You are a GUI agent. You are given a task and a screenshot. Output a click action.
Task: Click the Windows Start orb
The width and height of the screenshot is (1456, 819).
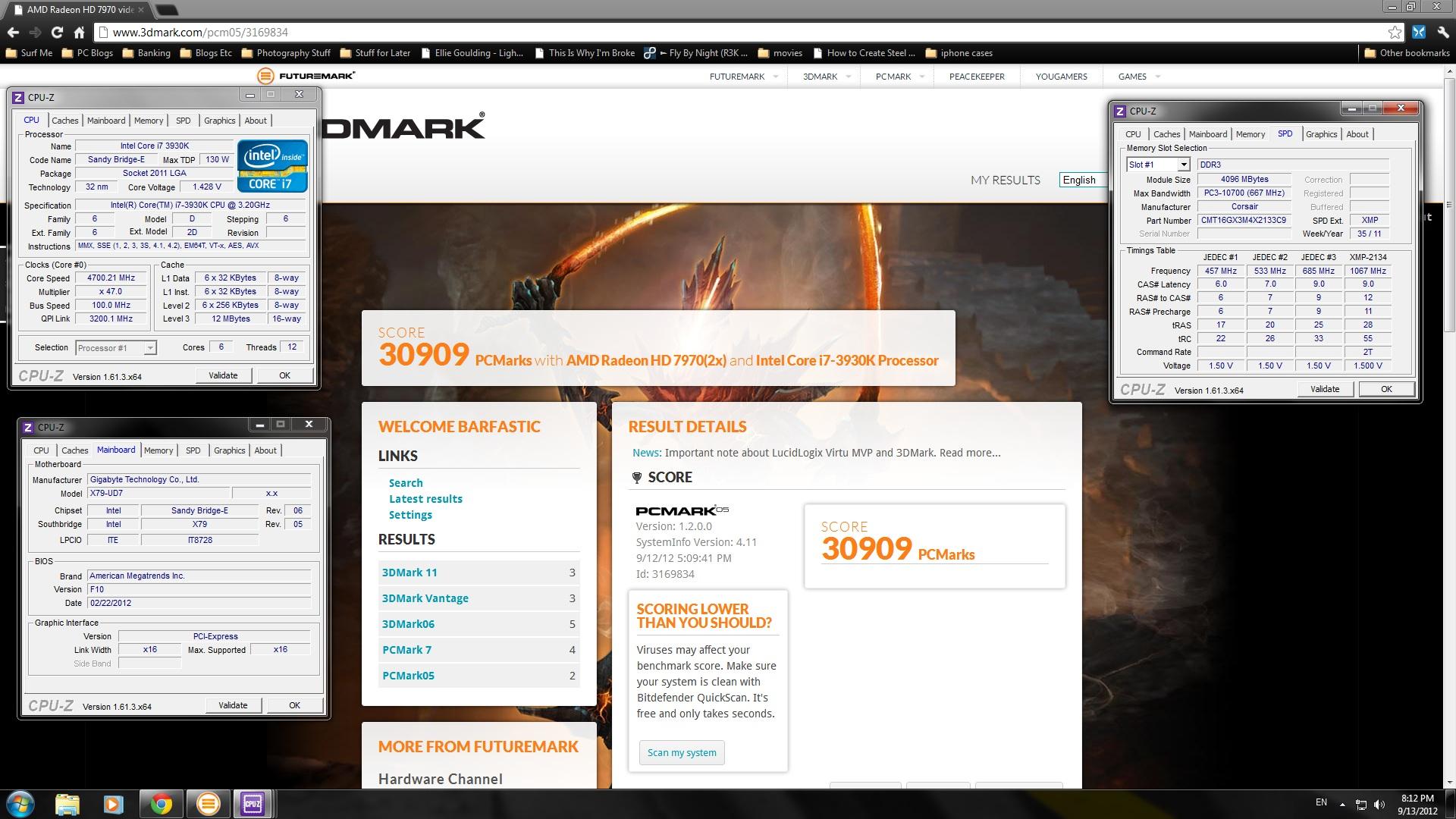pos(20,804)
